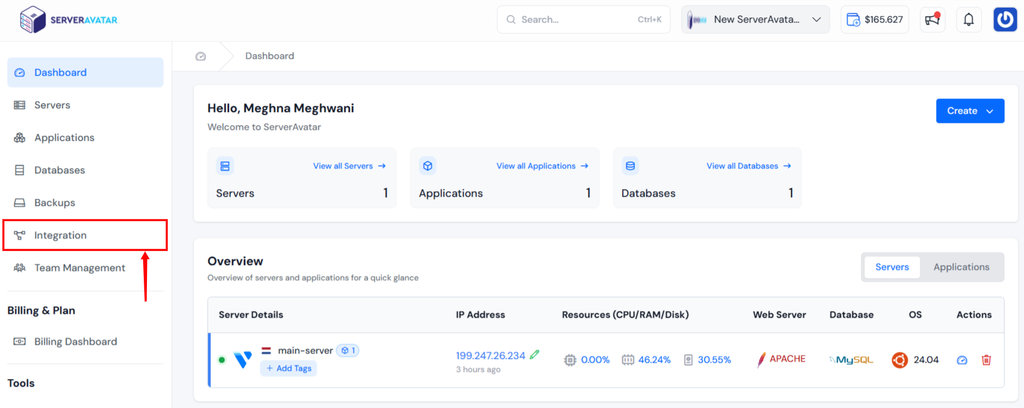Click Dashboard breadcrumb text
Image resolution: width=1024 pixels, height=408 pixels.
point(270,56)
